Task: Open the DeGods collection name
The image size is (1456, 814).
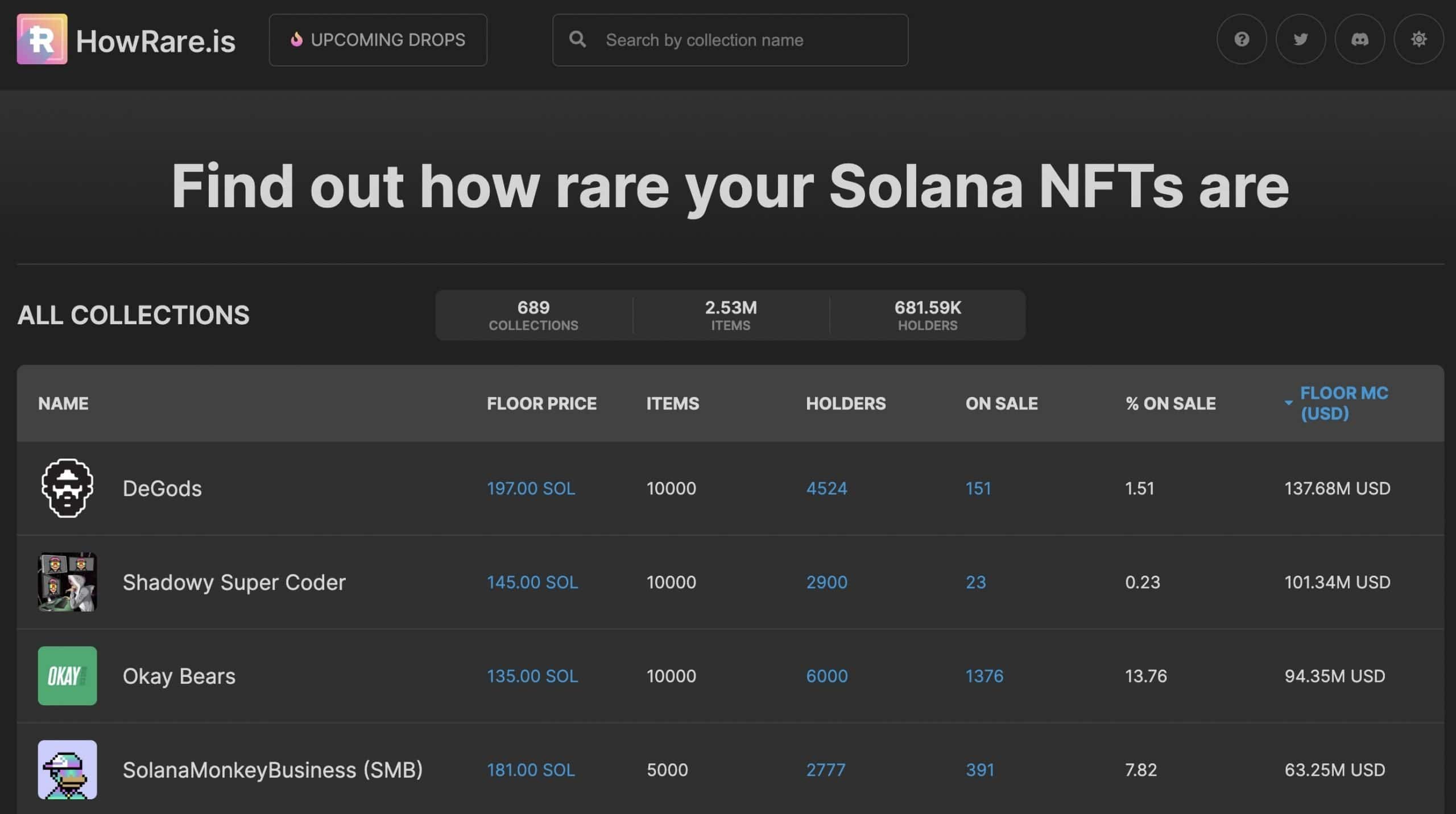Action: tap(162, 489)
